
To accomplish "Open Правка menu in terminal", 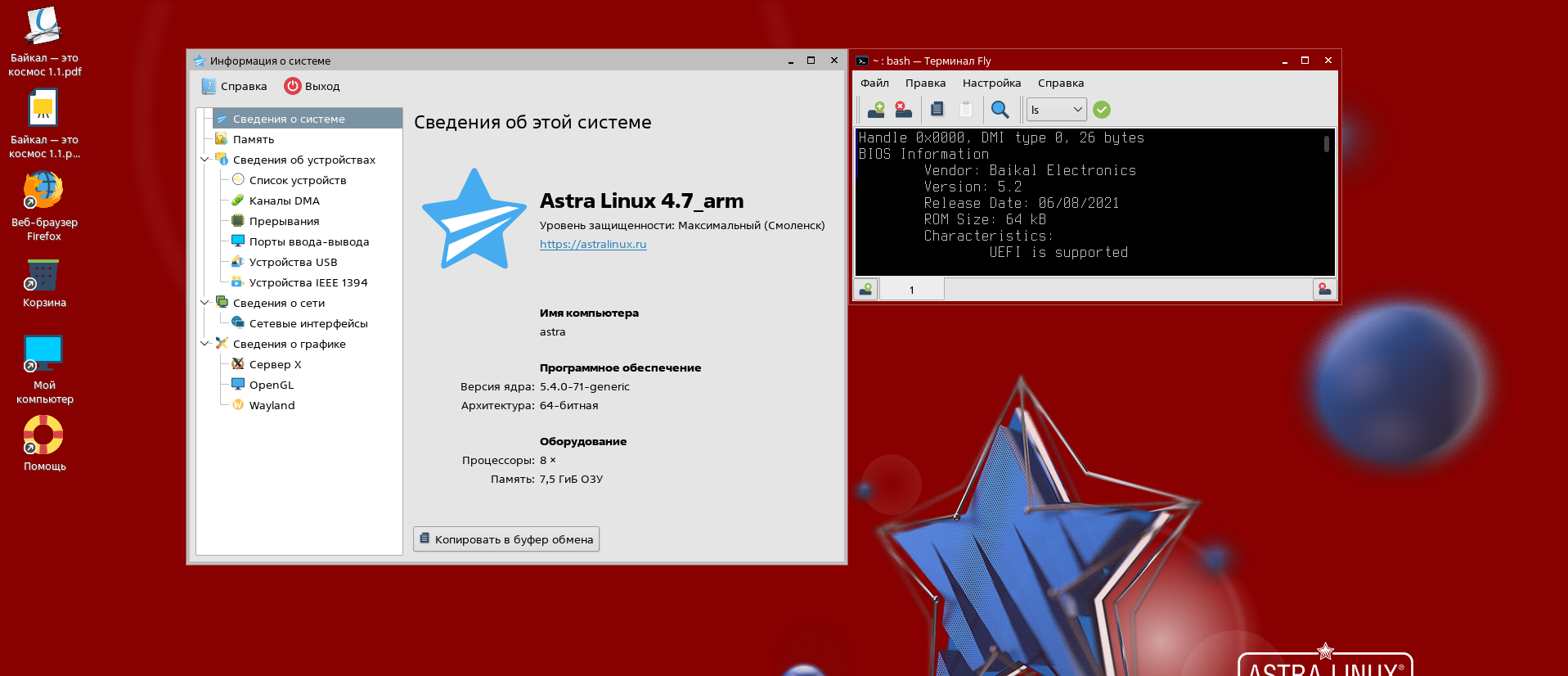I will coord(925,83).
